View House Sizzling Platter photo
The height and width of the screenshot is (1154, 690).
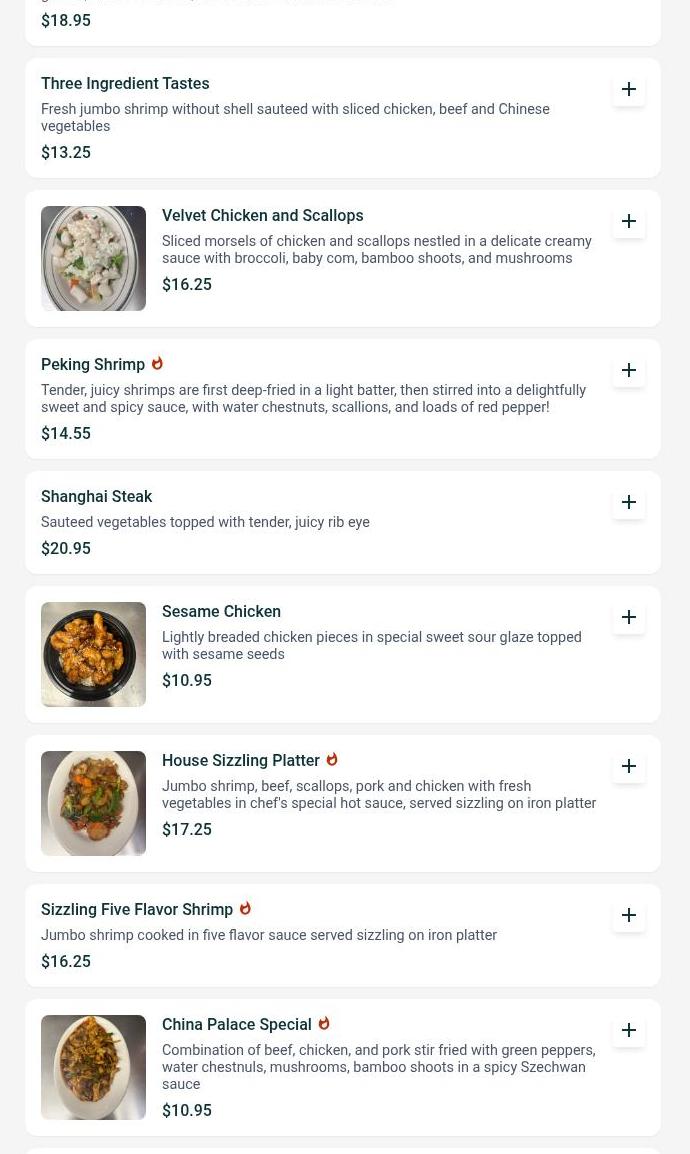tap(93, 803)
